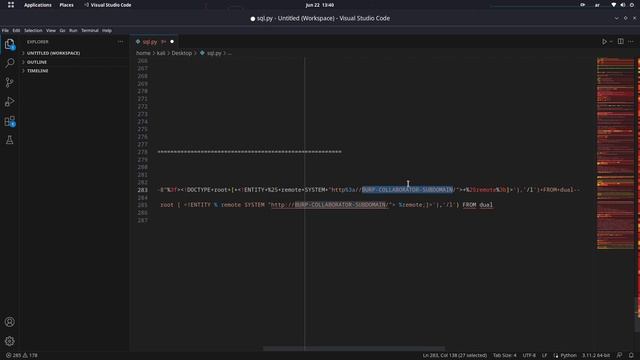This screenshot has height=360, width=640.
Task: Click the code minimap overview
Action: (615, 153)
